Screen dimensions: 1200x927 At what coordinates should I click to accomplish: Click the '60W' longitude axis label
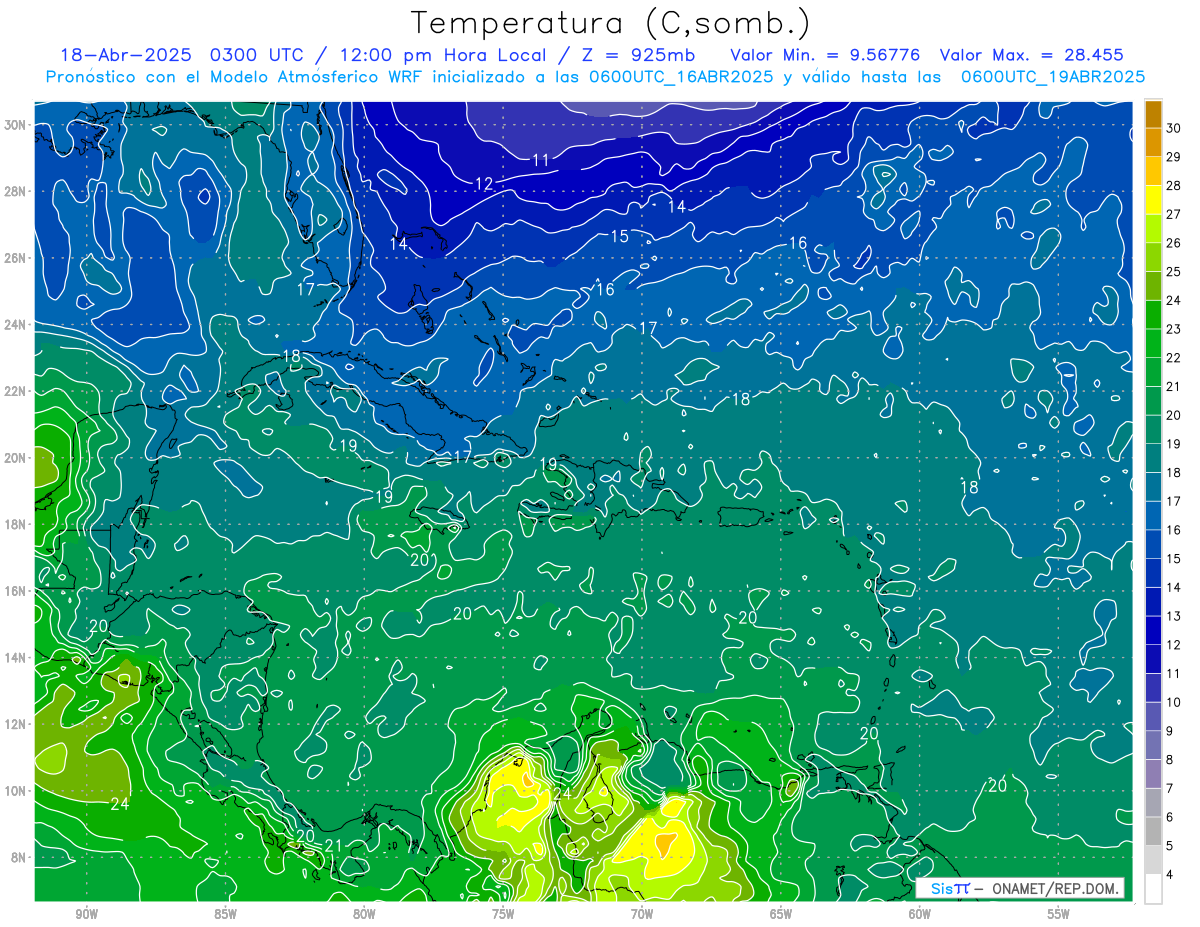920,914
